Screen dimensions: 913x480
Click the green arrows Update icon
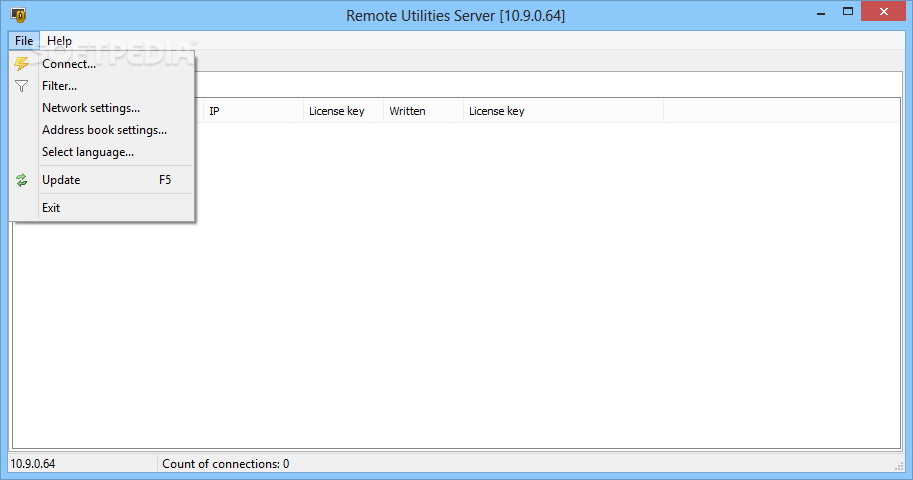[22, 180]
